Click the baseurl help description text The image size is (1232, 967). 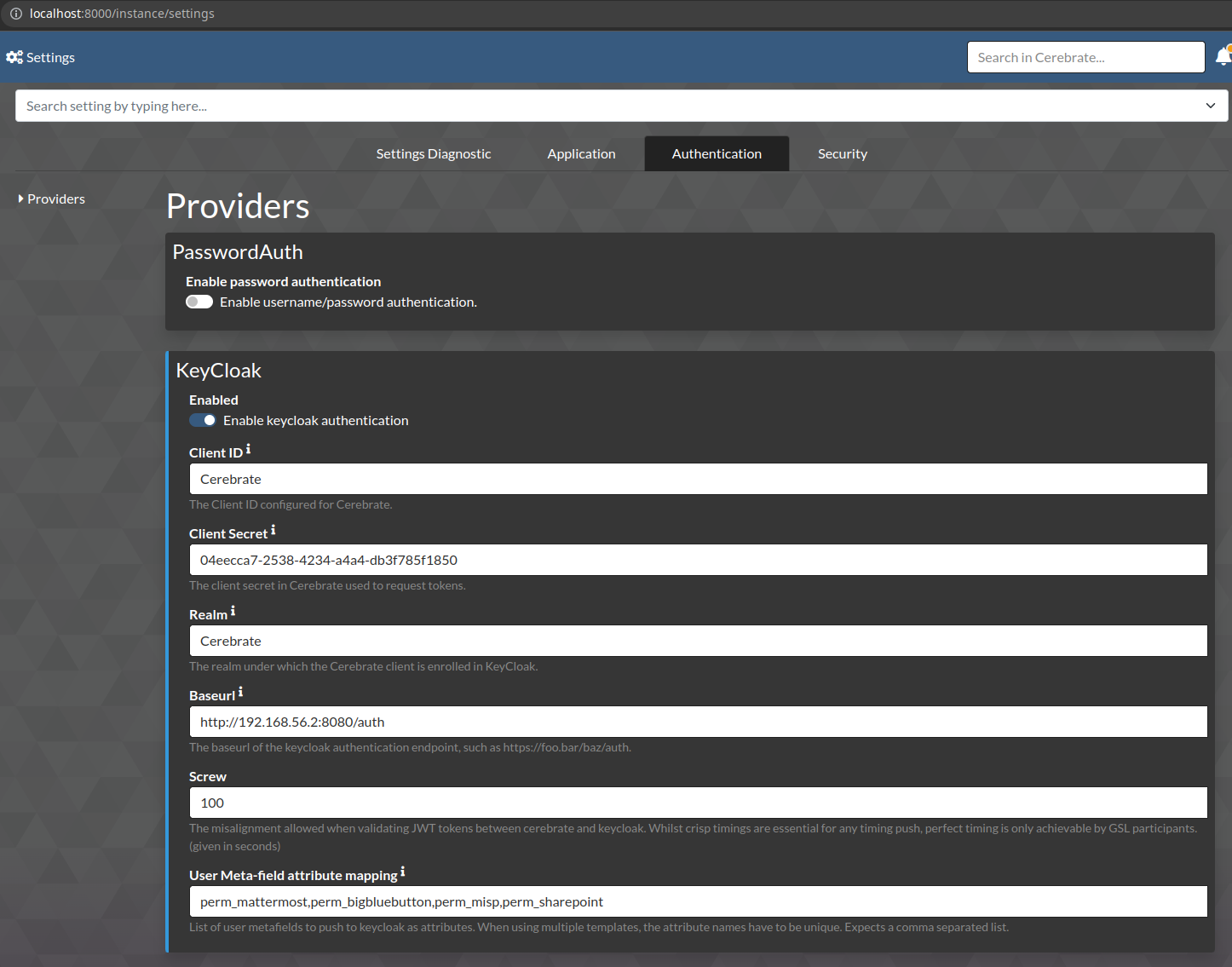(x=410, y=747)
